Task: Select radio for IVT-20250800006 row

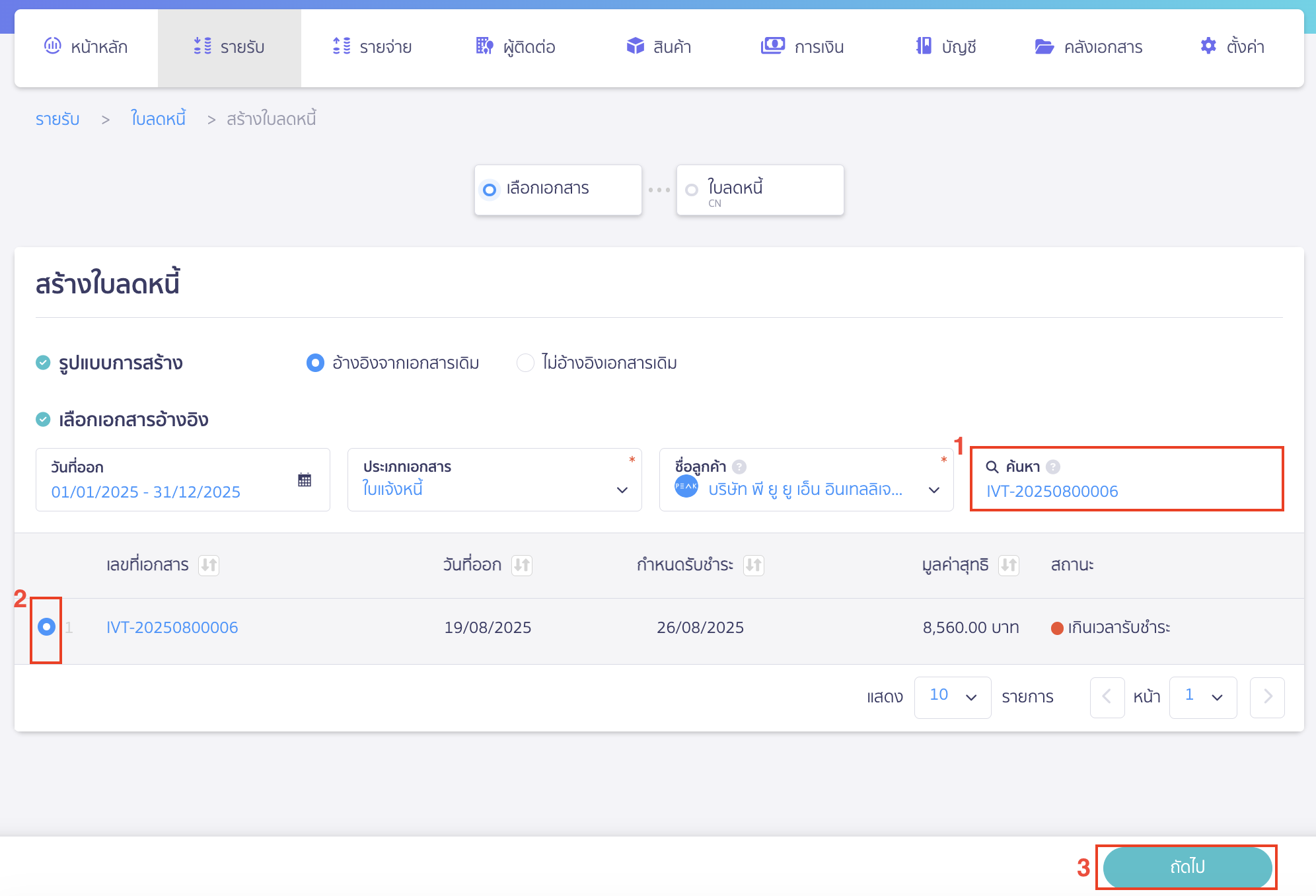Action: click(x=46, y=626)
